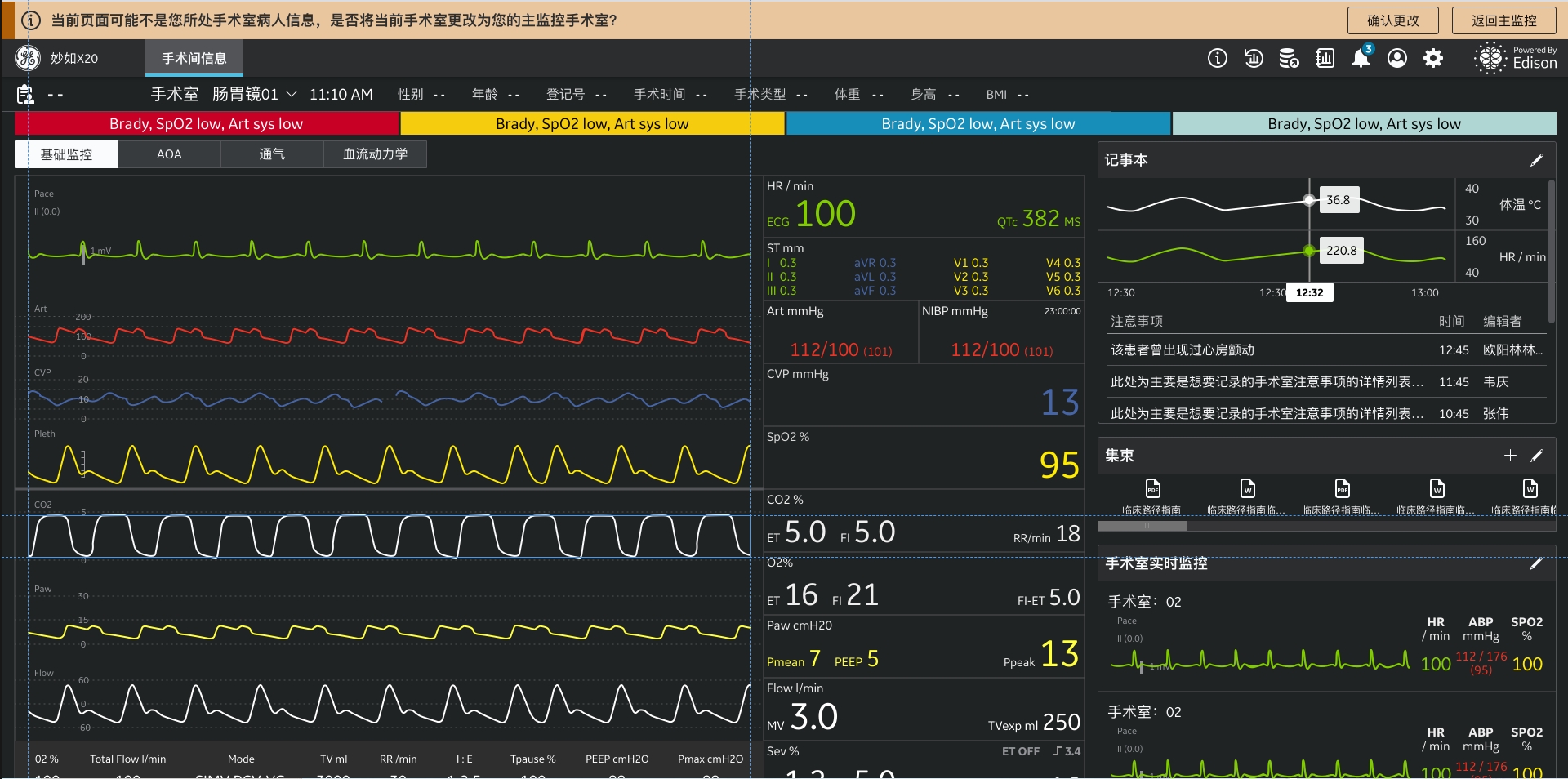Viewport: 1568px width, 779px height.
Task: Expand the 肠胃镜01 operating room dropdown
Action: coord(292,95)
